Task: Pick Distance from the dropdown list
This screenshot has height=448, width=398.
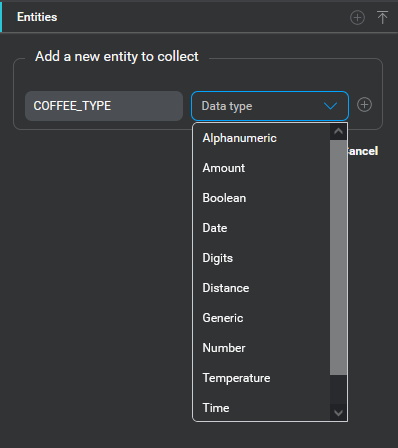Action: tap(261, 288)
